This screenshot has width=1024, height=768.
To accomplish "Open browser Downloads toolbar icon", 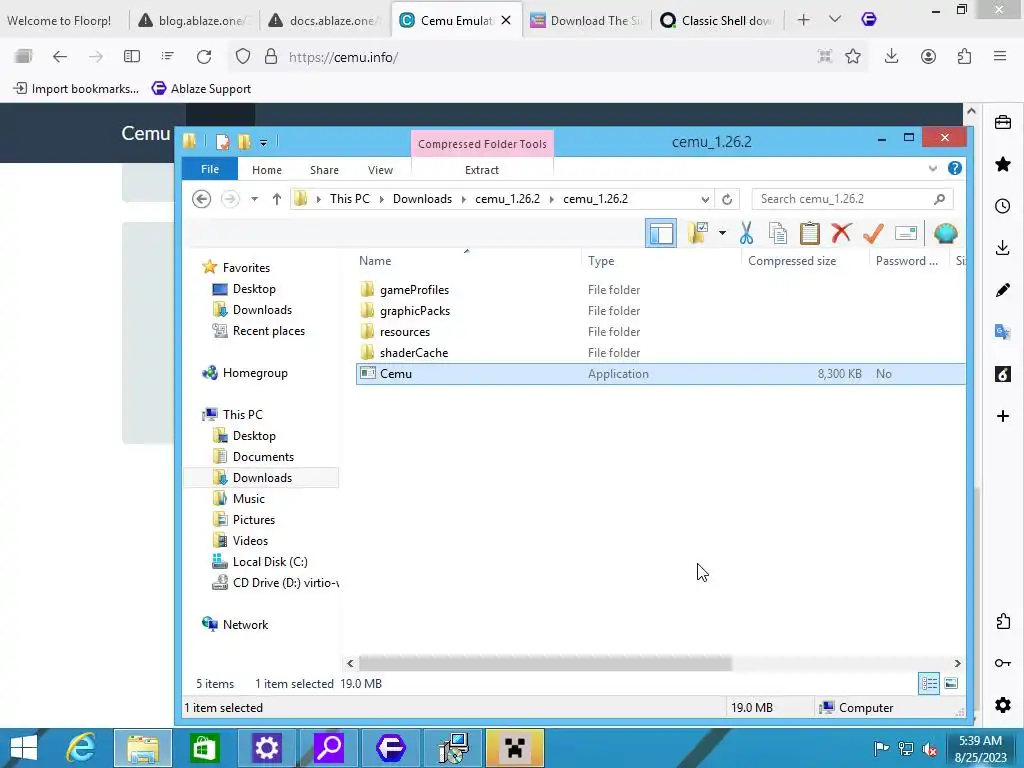I will click(x=891, y=57).
